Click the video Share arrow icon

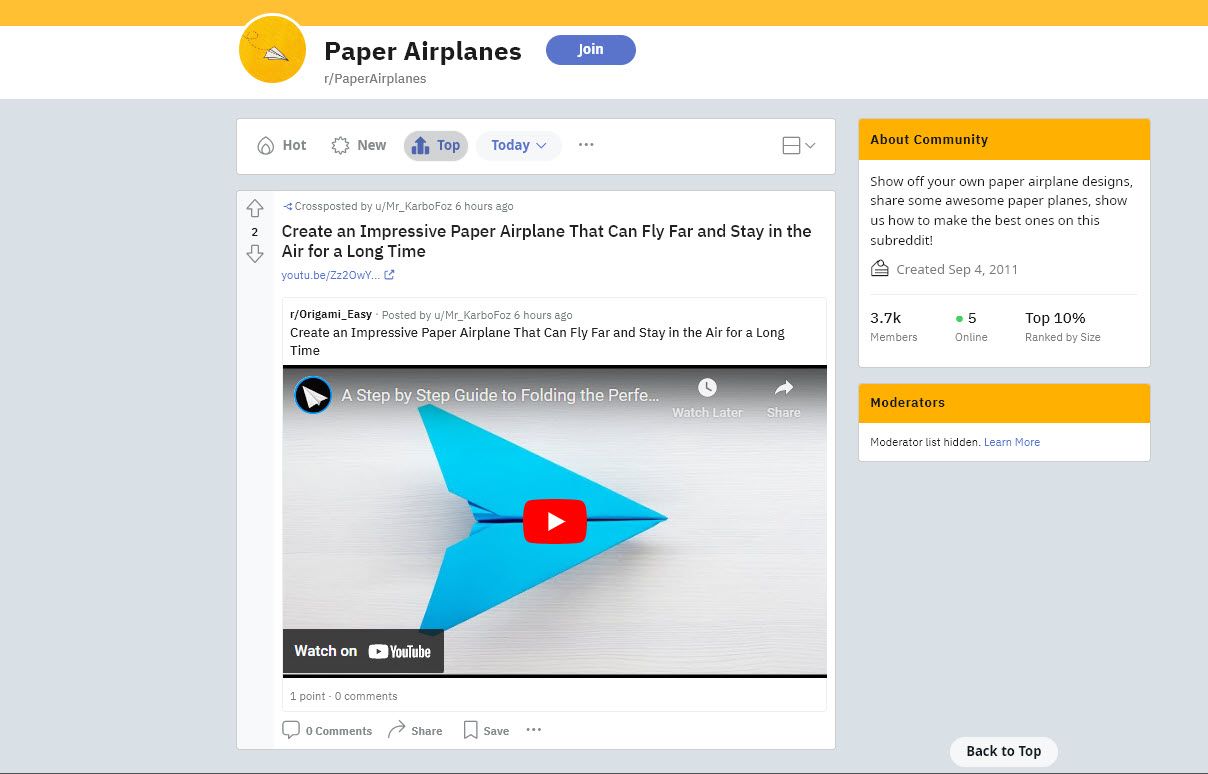[x=784, y=387]
